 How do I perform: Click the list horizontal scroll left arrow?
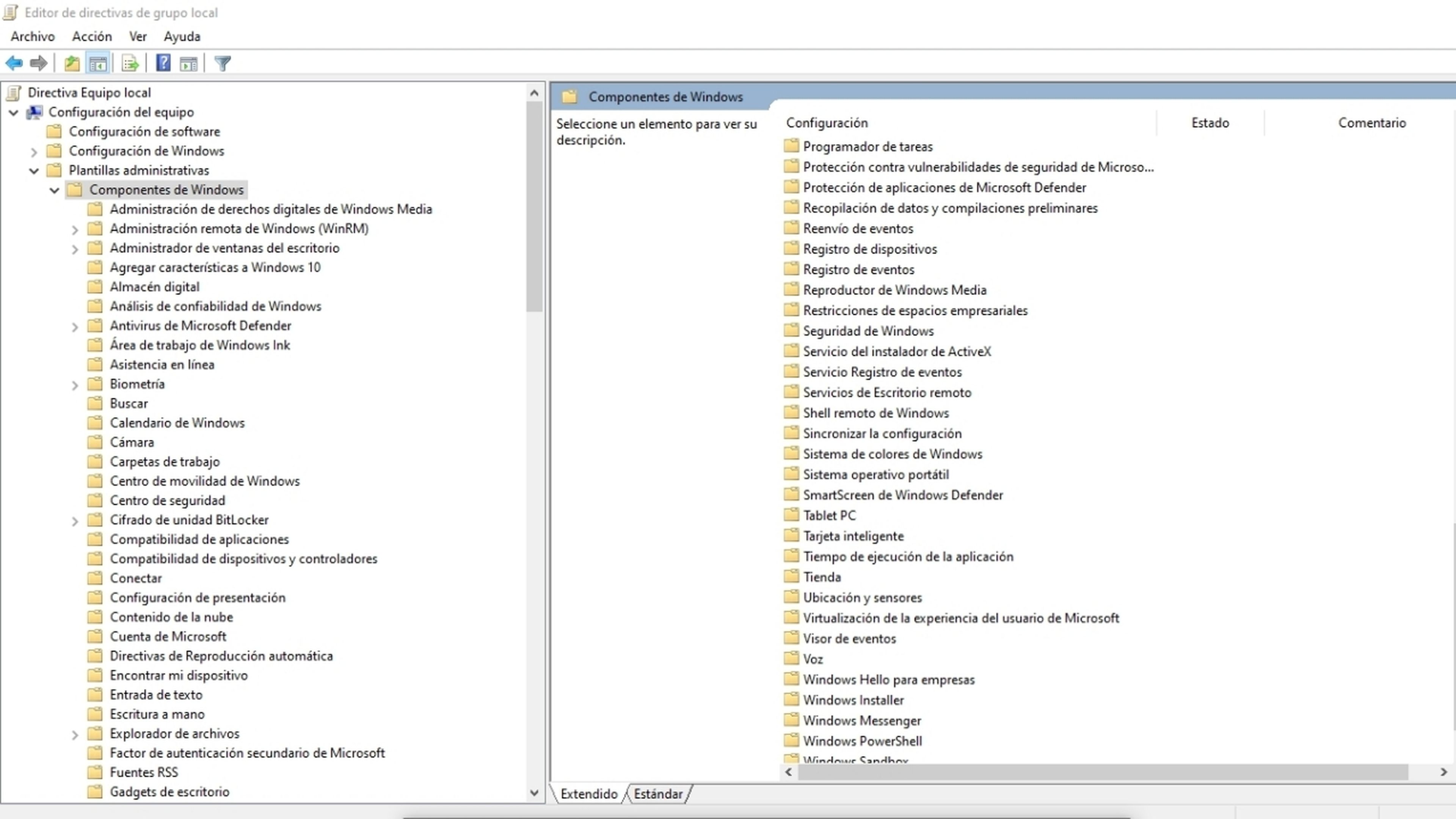point(789,772)
